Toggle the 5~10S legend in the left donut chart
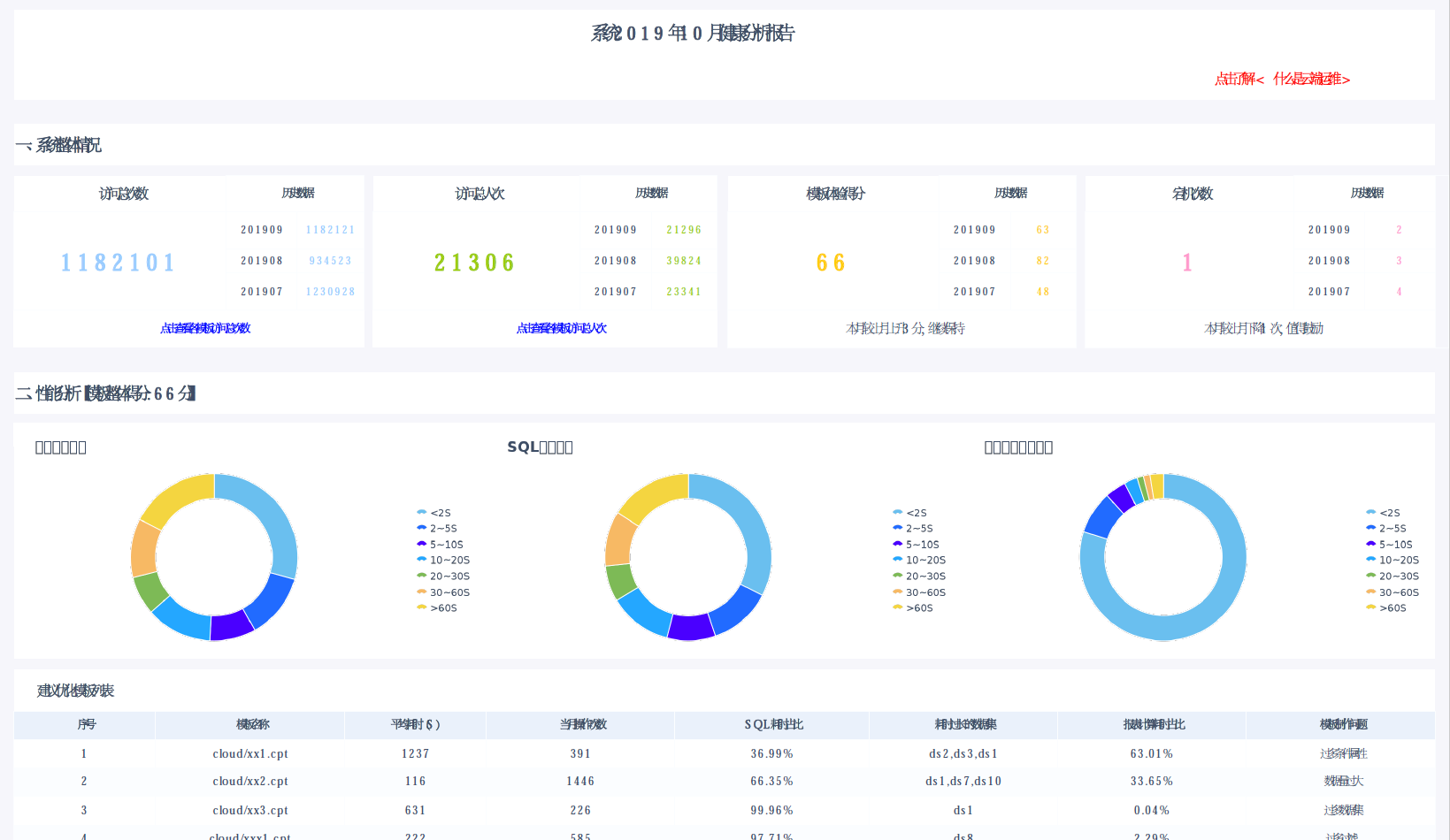1450x840 pixels. pos(441,545)
